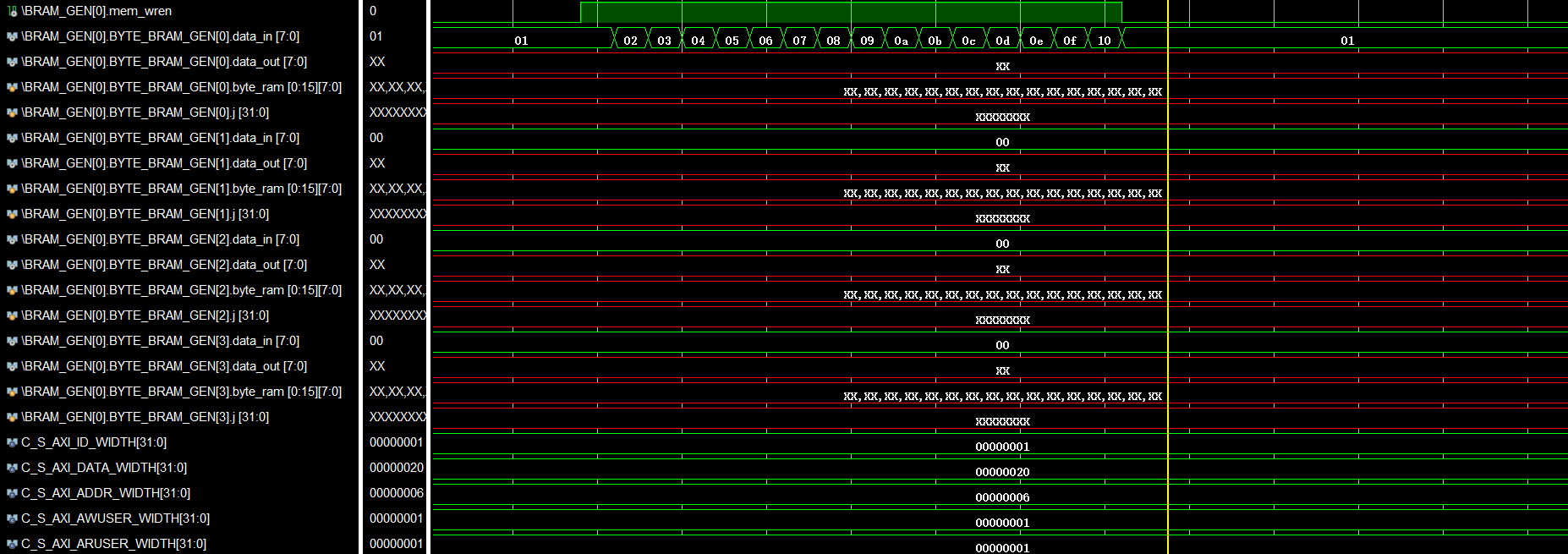Click the signal icon beside mem_wren
Viewport: 1568px width, 554px height.
tap(12, 11)
